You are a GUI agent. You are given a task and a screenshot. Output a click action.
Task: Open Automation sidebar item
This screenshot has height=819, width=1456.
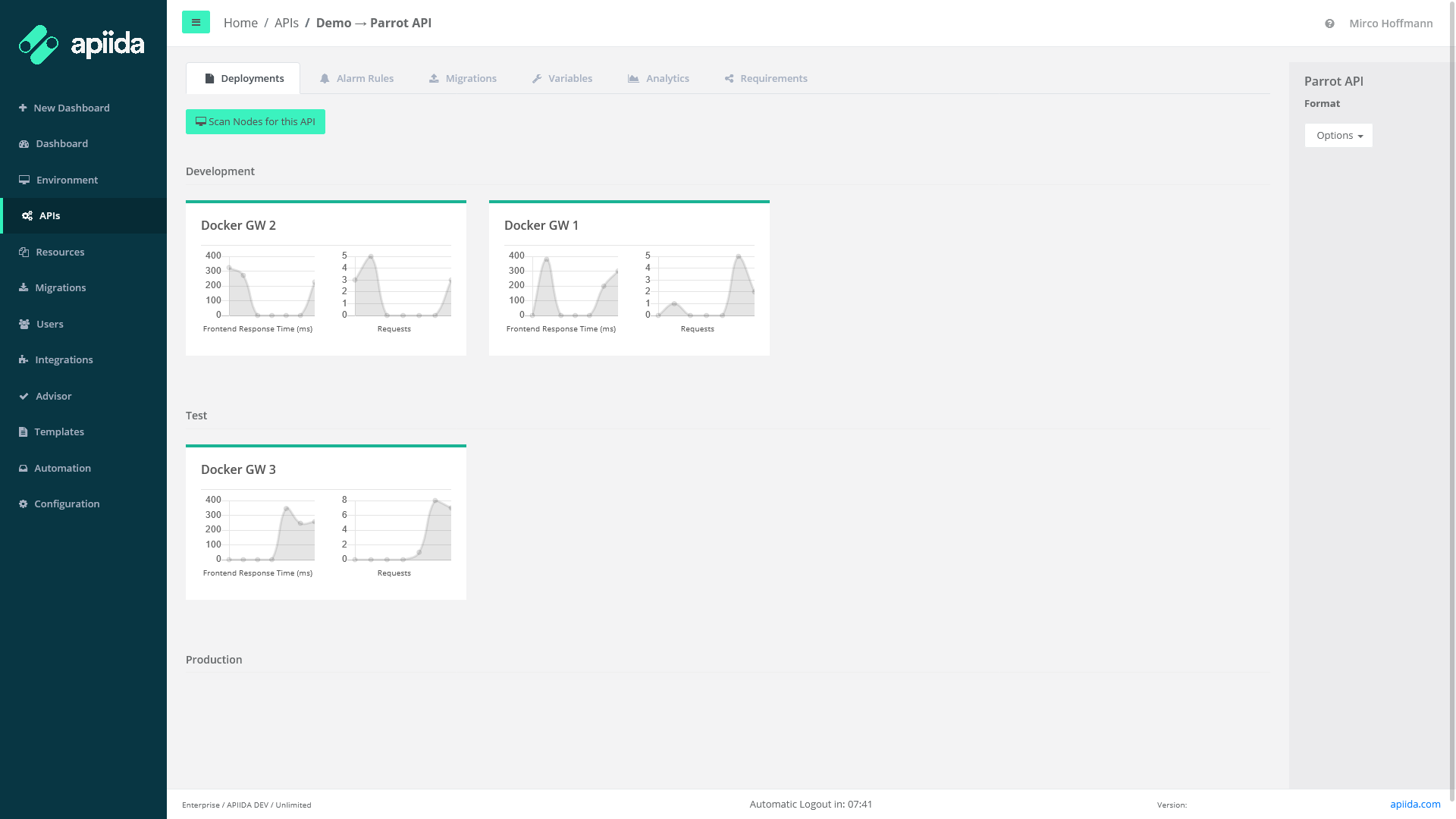(62, 468)
